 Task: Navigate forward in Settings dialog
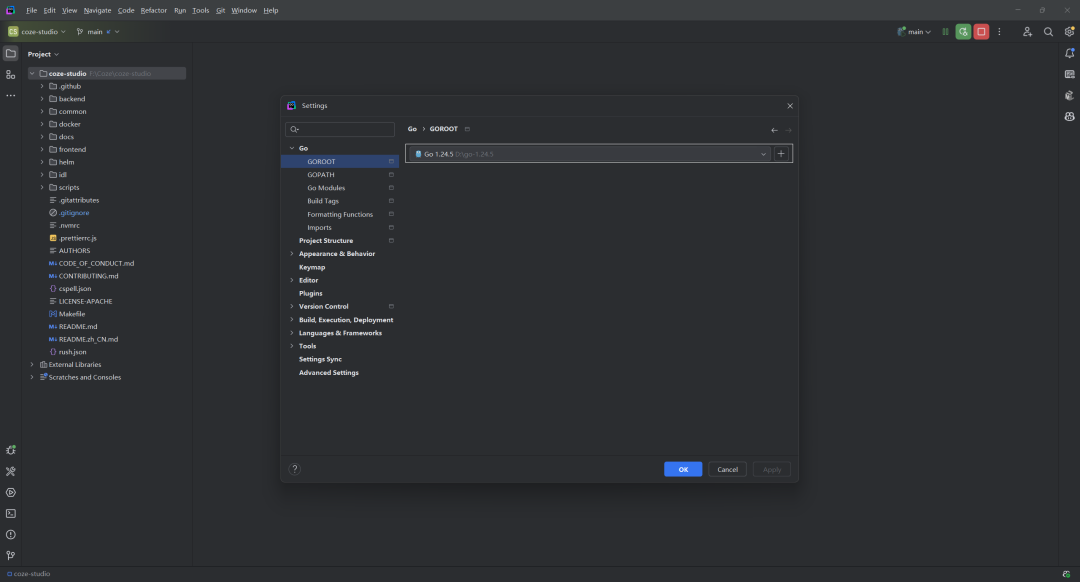click(x=789, y=129)
